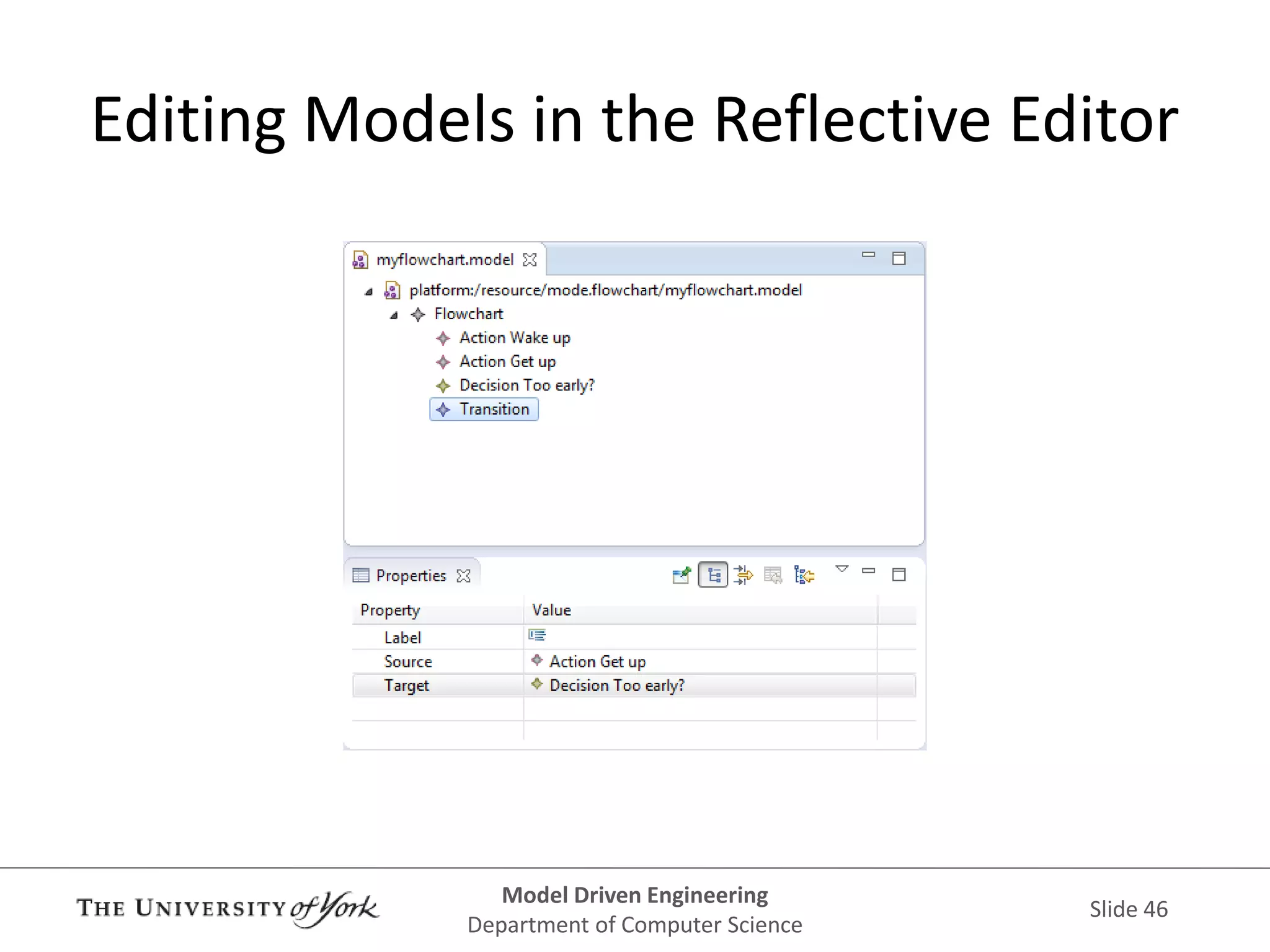
Task: Close the myflowchart.model tab
Action: tap(530, 260)
